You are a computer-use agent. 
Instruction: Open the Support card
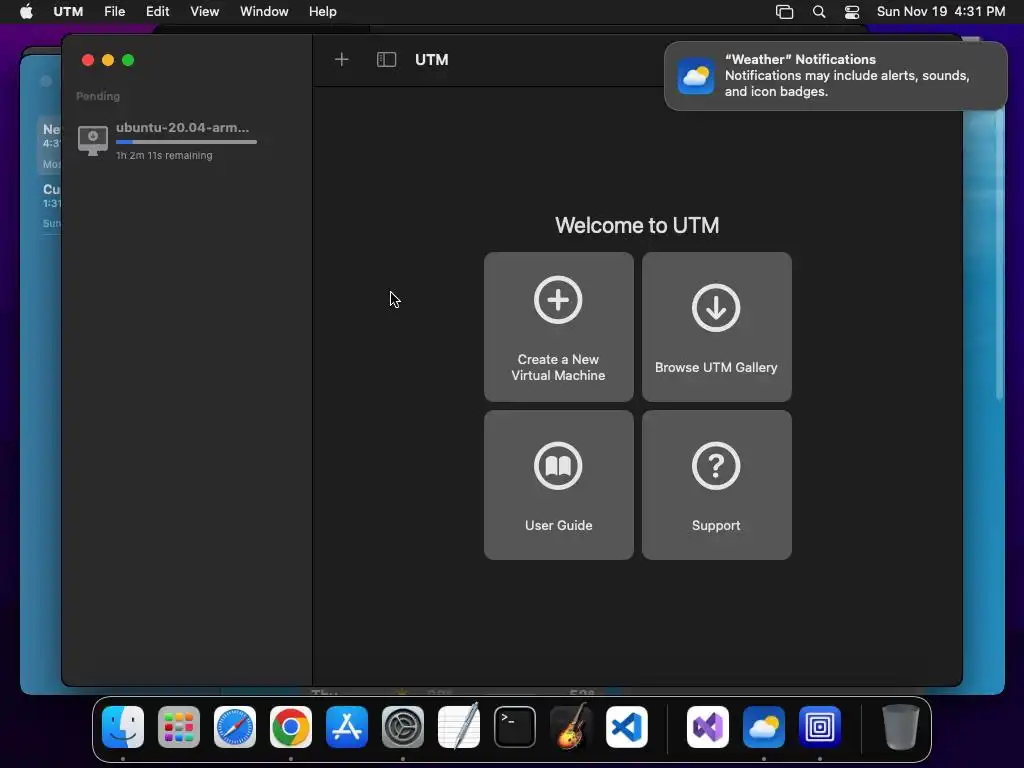pos(716,485)
